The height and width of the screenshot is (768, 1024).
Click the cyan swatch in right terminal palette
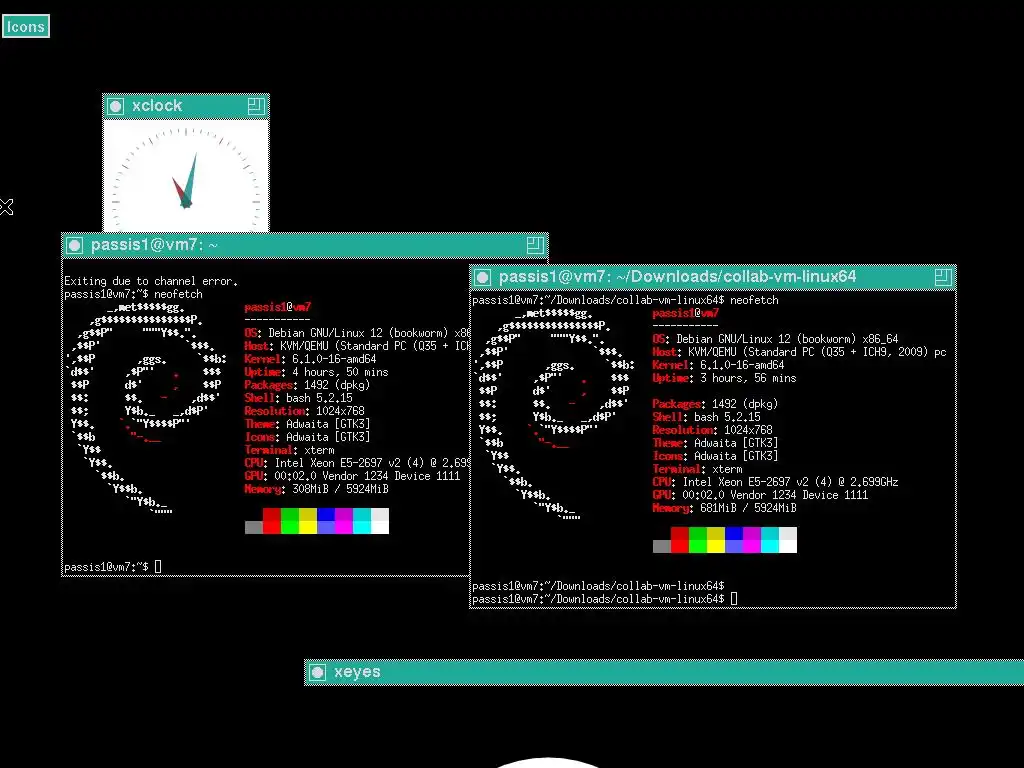(770, 540)
